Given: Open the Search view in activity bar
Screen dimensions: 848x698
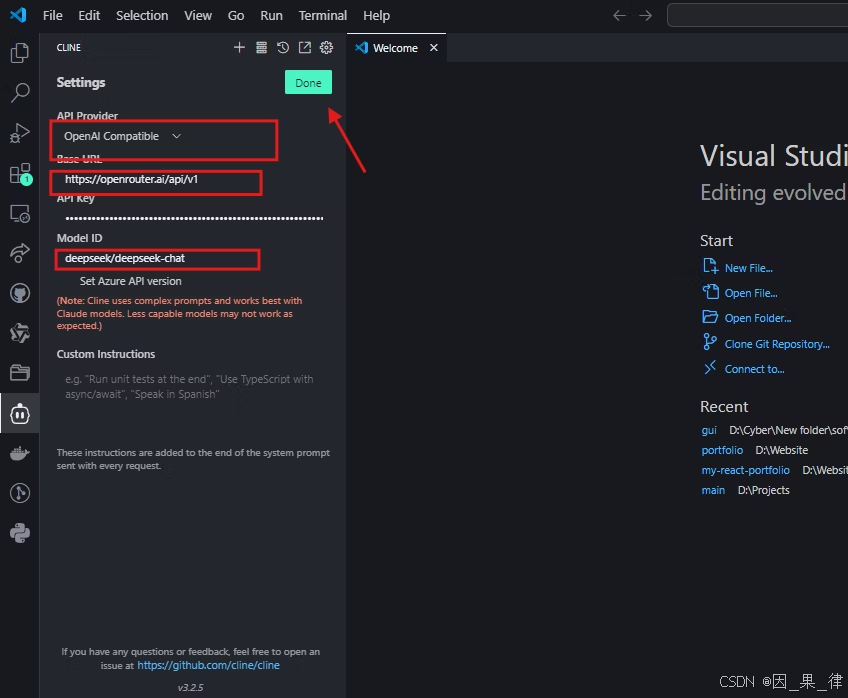Looking at the screenshot, I should point(19,92).
